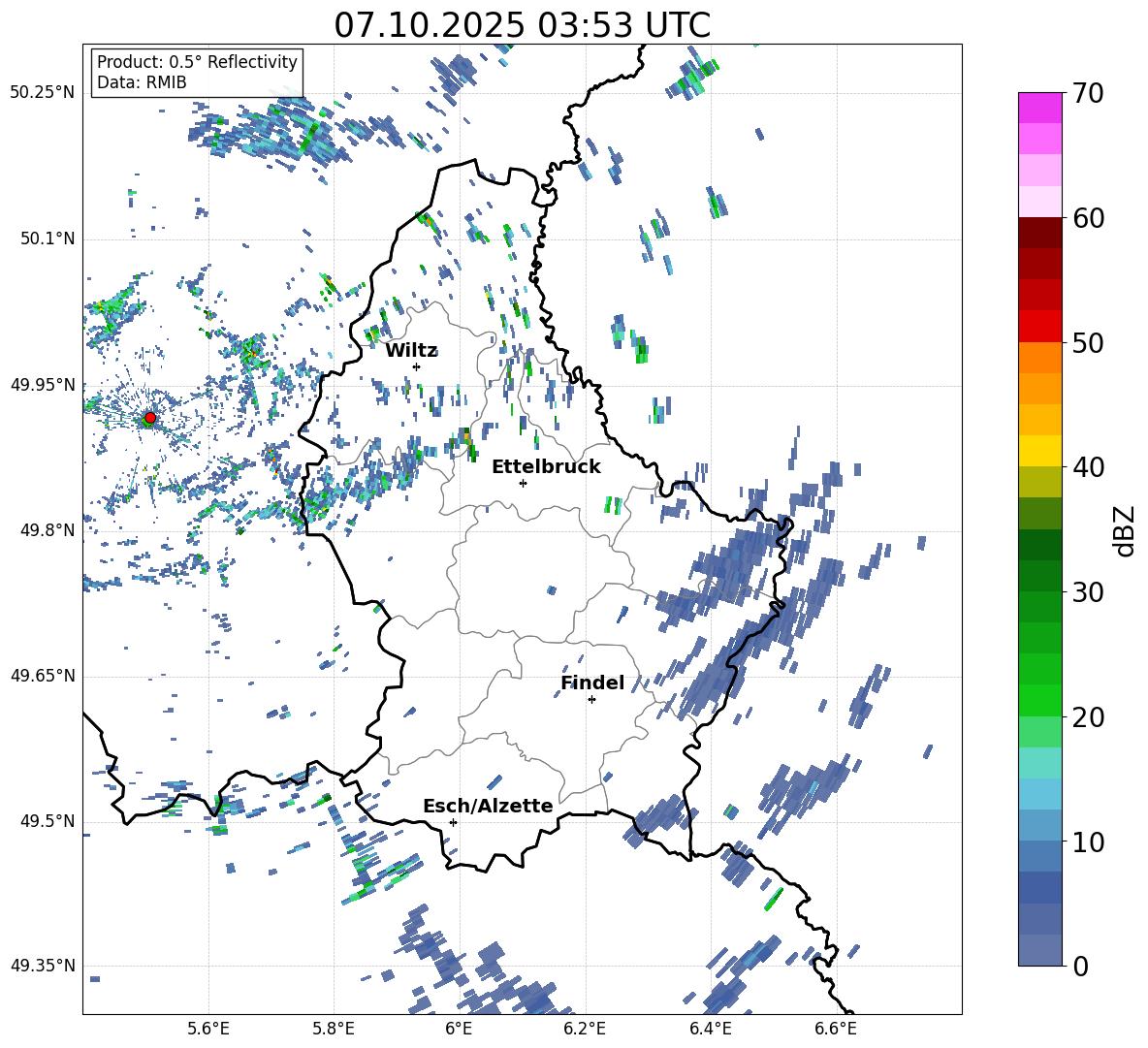Click the 20 tick on colorbar
The width and height of the screenshot is (1148, 1048).
pyautogui.click(x=1088, y=717)
